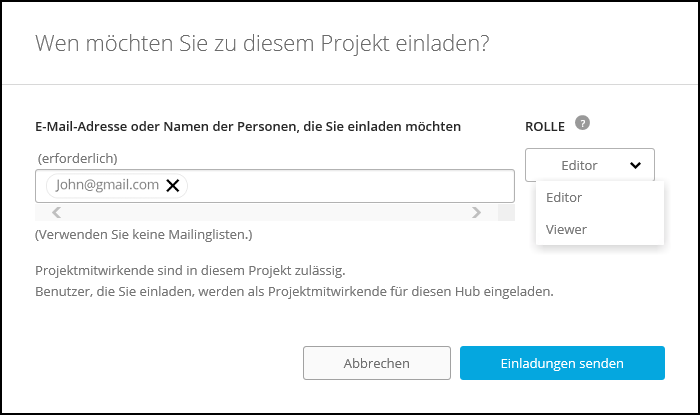Click the left scroll arrow under the email field
The image size is (700, 415).
coord(56,212)
